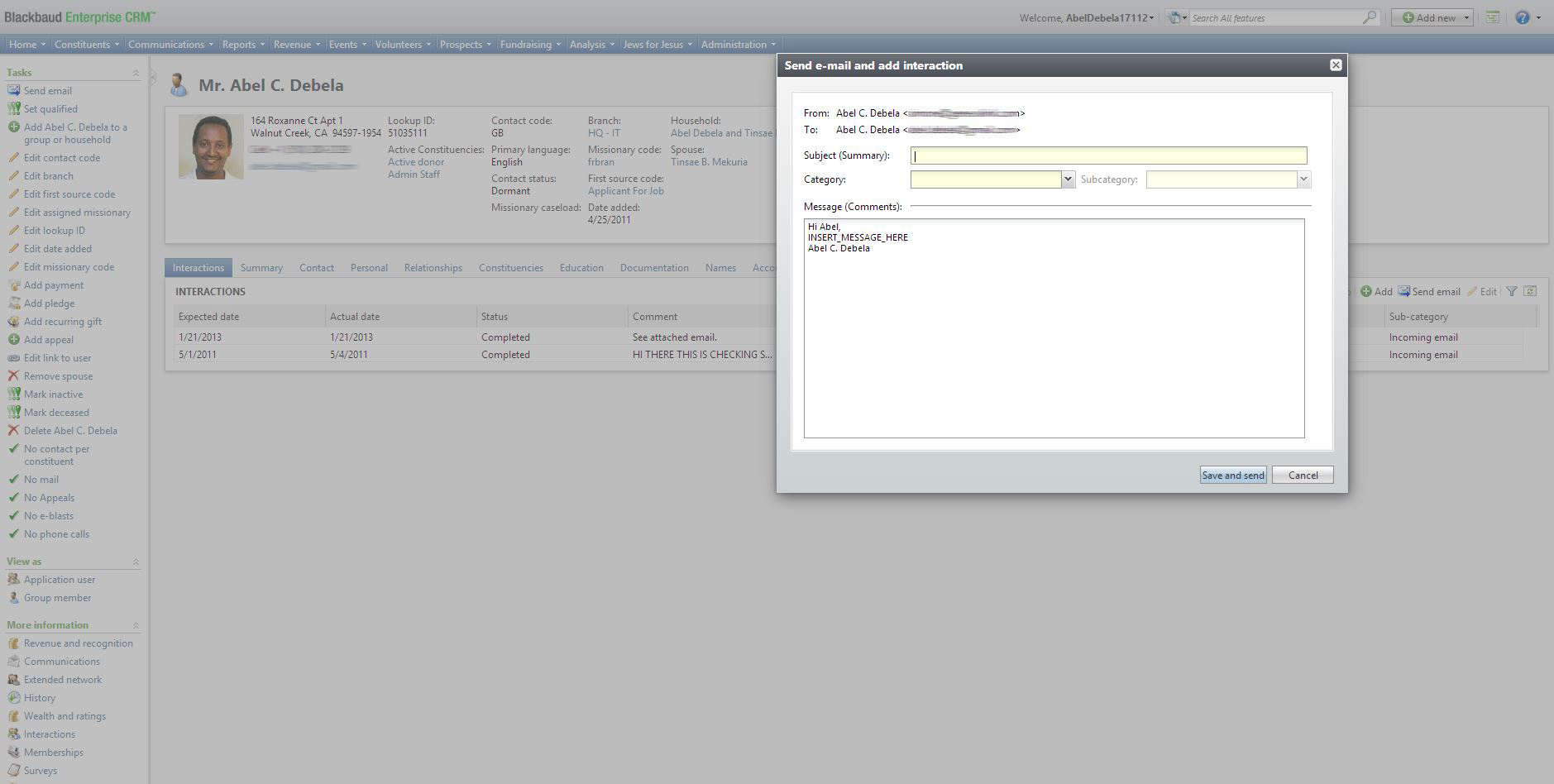Click Add in Interactions toolbar
Viewport: 1554px width, 784px height.
pos(1377,291)
